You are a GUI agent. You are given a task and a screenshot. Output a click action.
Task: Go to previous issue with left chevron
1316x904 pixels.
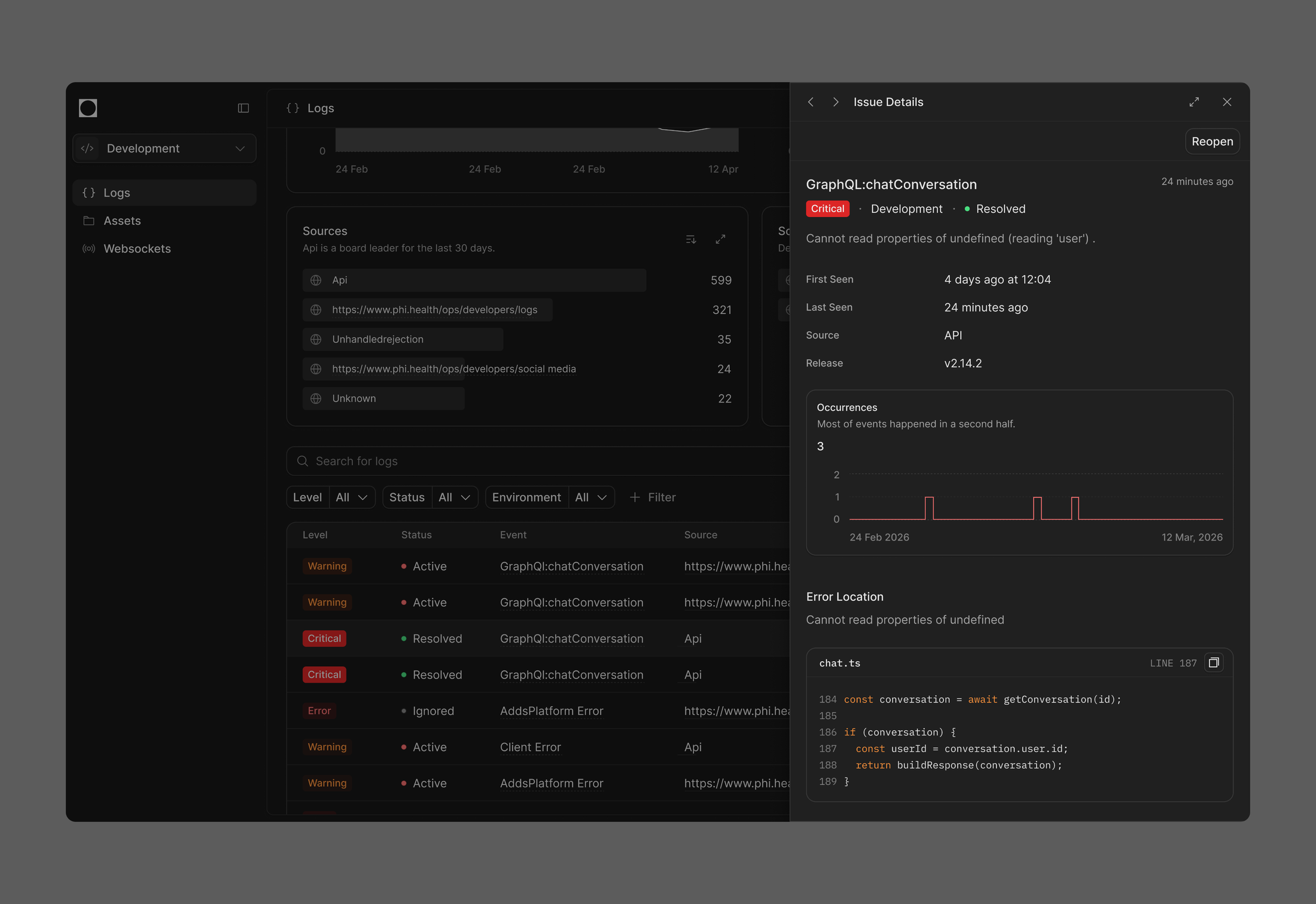[x=811, y=102]
